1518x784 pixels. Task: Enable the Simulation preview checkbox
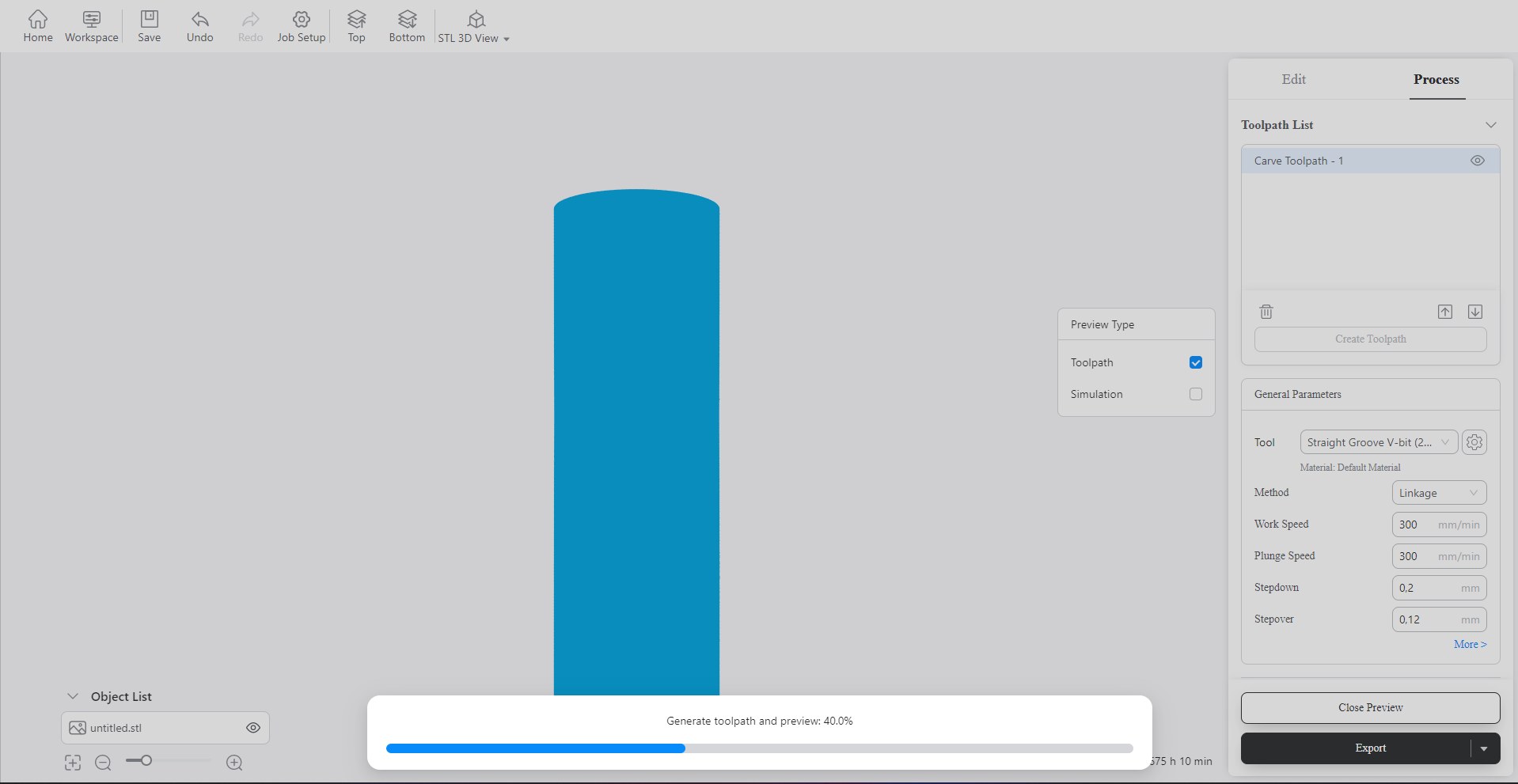click(x=1196, y=394)
